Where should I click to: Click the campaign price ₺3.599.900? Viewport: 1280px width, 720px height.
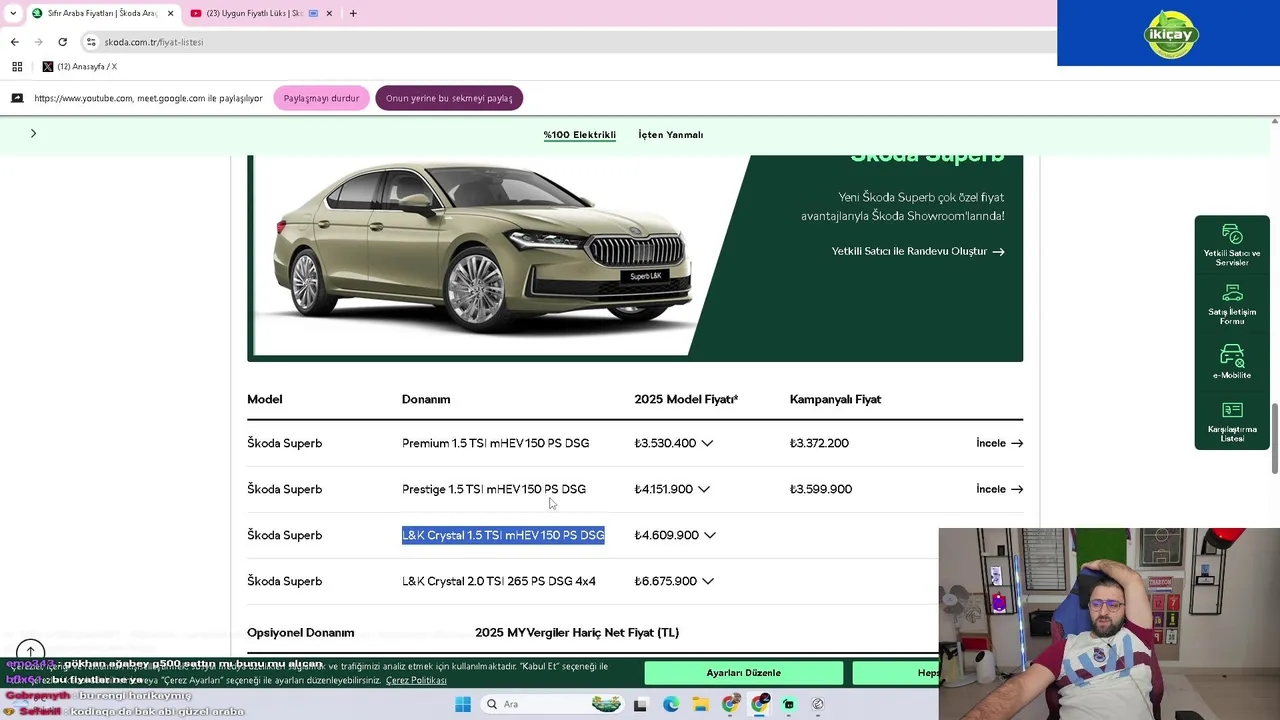[821, 489]
